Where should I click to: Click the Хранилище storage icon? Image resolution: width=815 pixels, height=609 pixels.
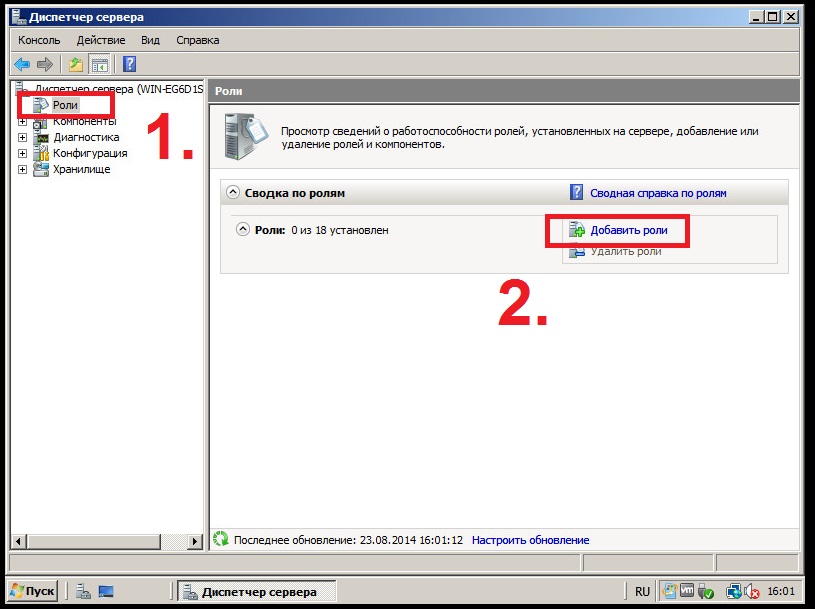tap(42, 169)
